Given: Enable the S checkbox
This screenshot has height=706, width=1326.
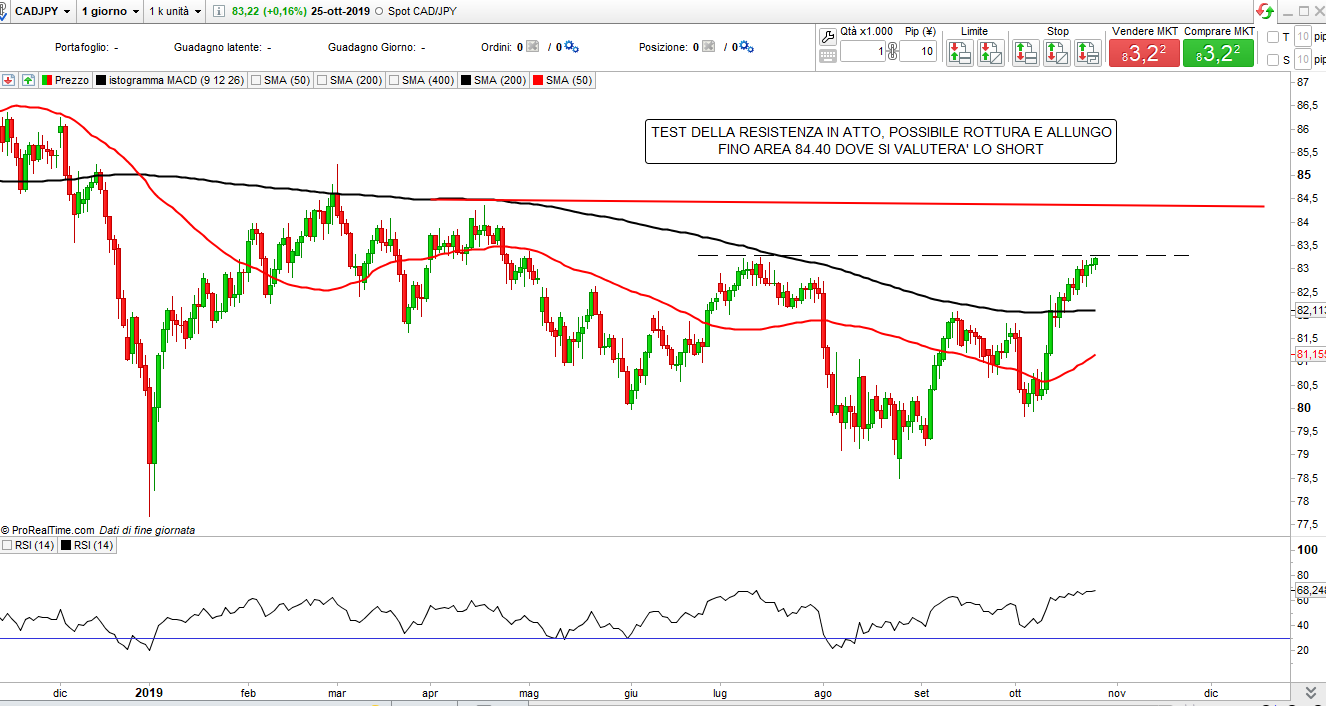Looking at the screenshot, I should (x=1272, y=60).
